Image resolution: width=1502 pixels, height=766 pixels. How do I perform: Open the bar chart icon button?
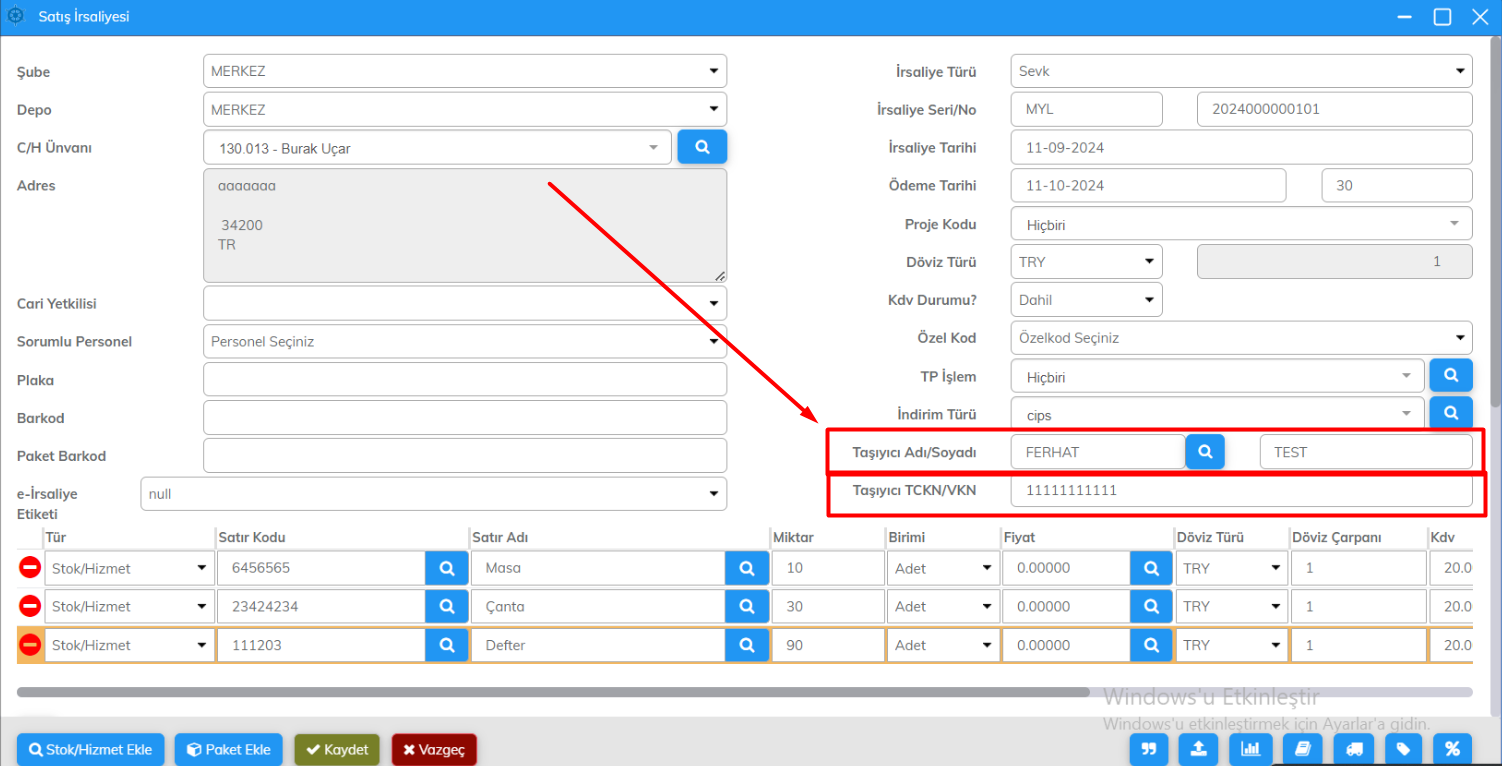pyautogui.click(x=1250, y=749)
